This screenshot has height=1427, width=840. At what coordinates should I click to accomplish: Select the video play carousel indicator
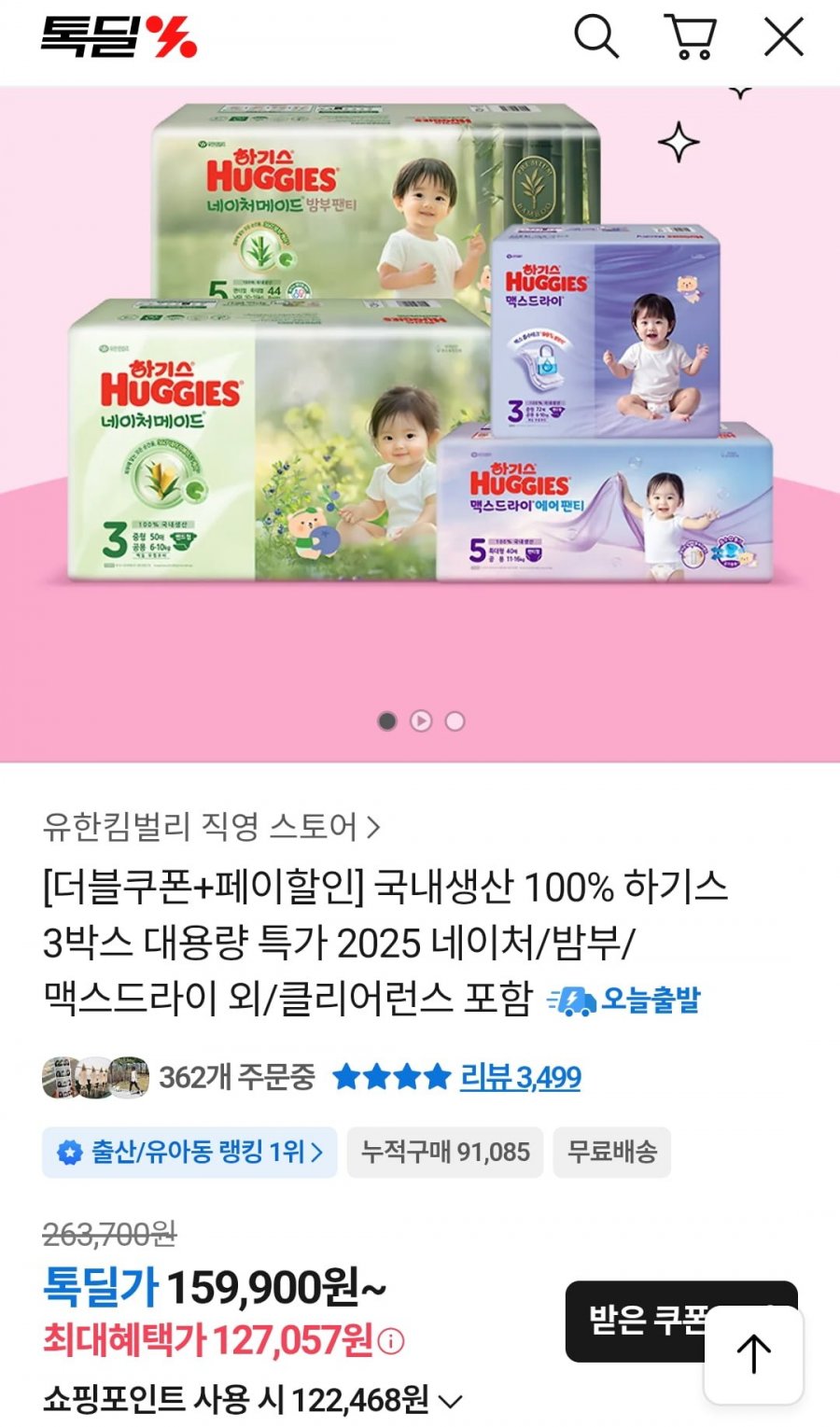click(x=421, y=721)
